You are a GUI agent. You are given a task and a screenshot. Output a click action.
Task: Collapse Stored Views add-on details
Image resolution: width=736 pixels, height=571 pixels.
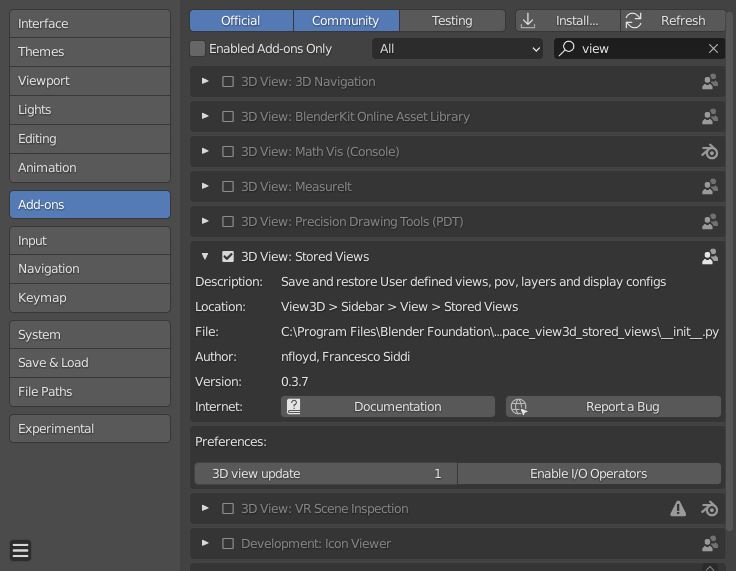coord(205,256)
